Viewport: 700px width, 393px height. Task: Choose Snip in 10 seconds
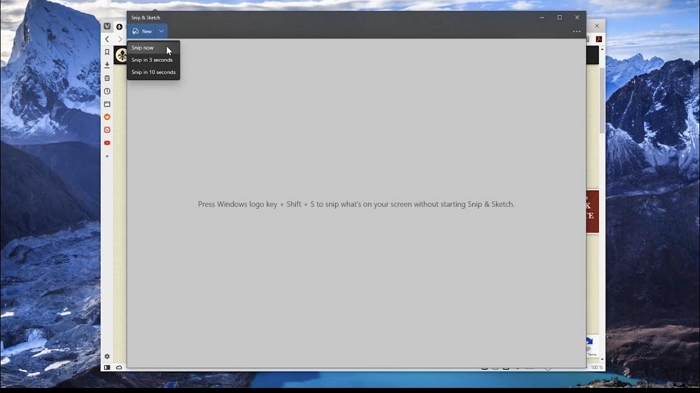point(153,72)
